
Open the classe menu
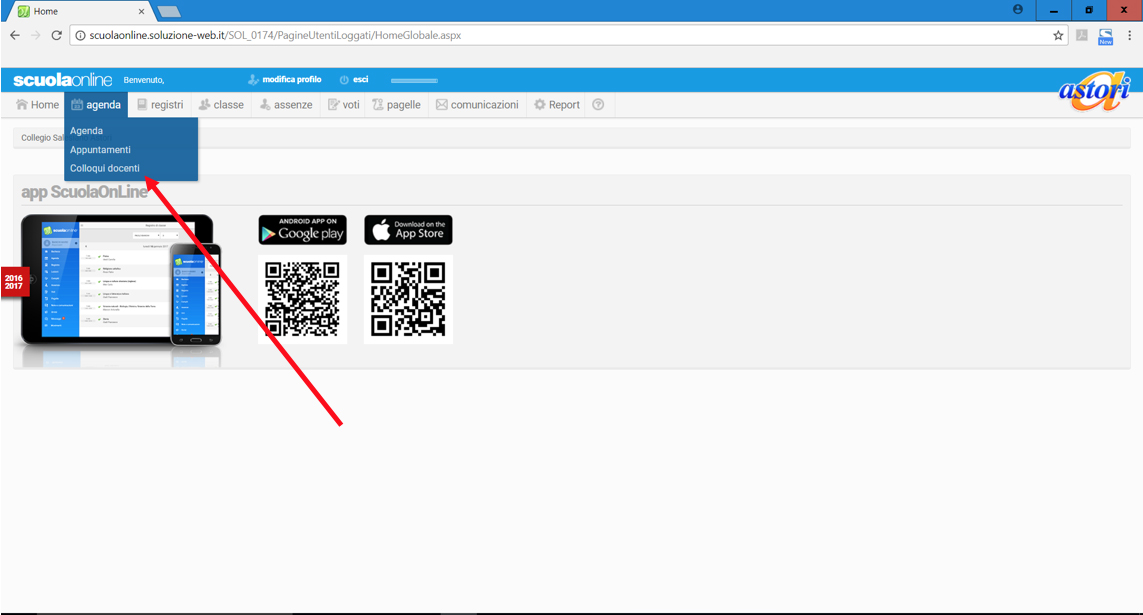point(222,104)
